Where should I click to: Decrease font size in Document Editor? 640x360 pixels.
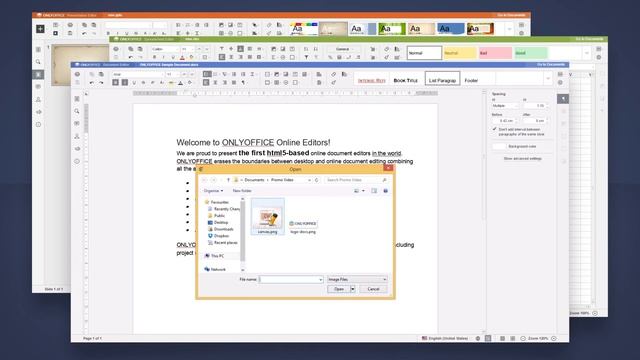[x=192, y=74]
